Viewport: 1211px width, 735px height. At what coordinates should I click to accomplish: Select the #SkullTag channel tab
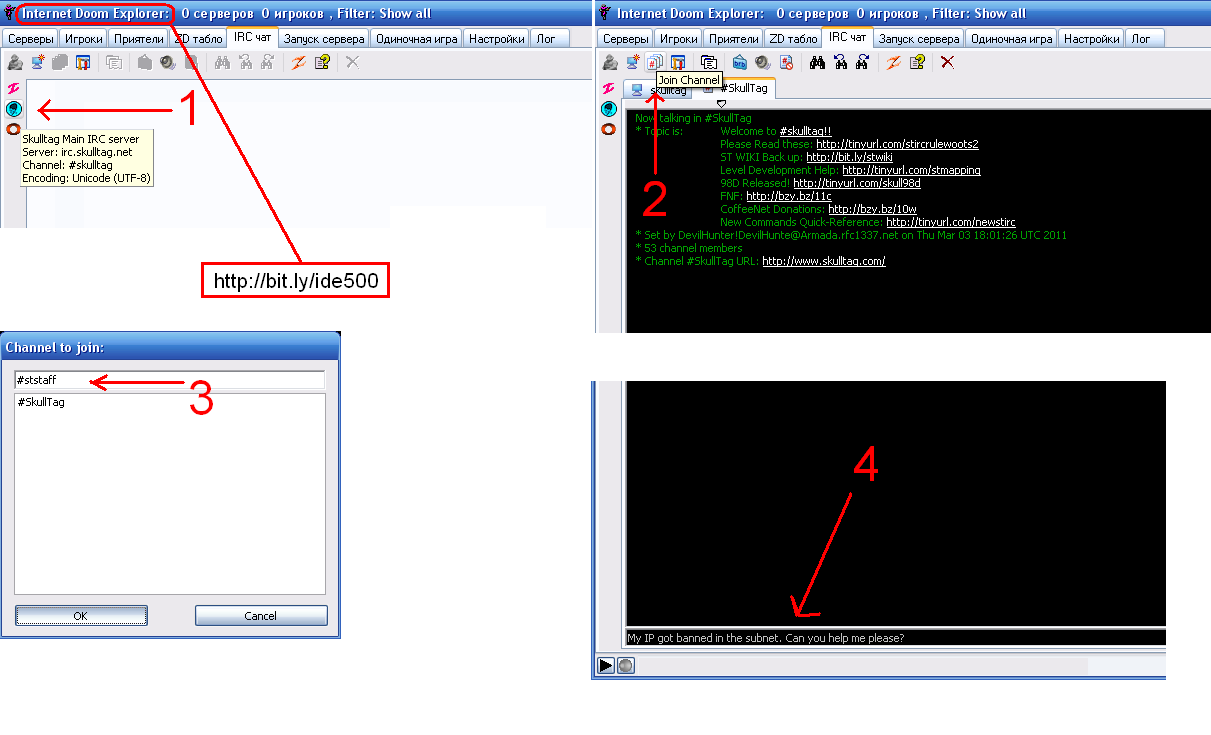click(742, 89)
